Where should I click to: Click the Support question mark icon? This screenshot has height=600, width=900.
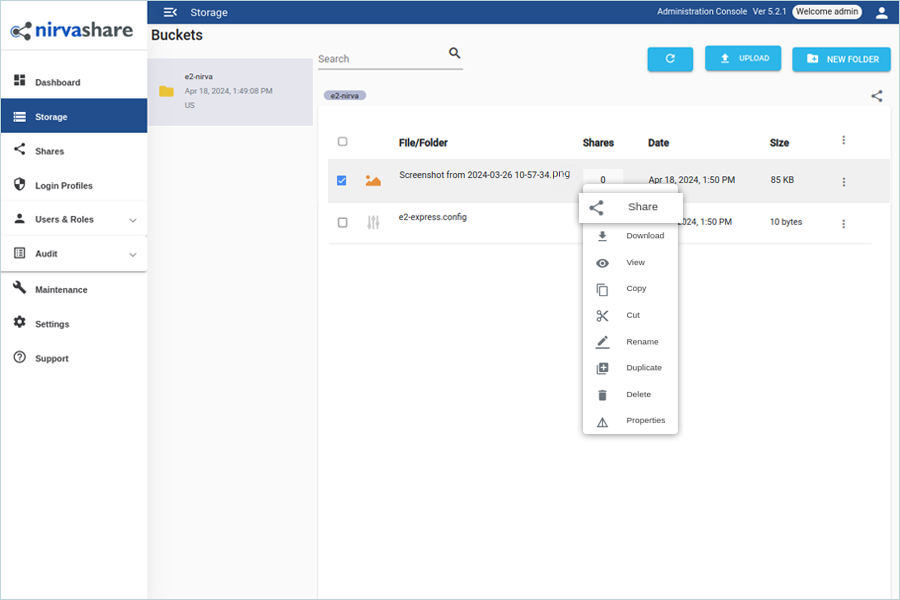20,357
